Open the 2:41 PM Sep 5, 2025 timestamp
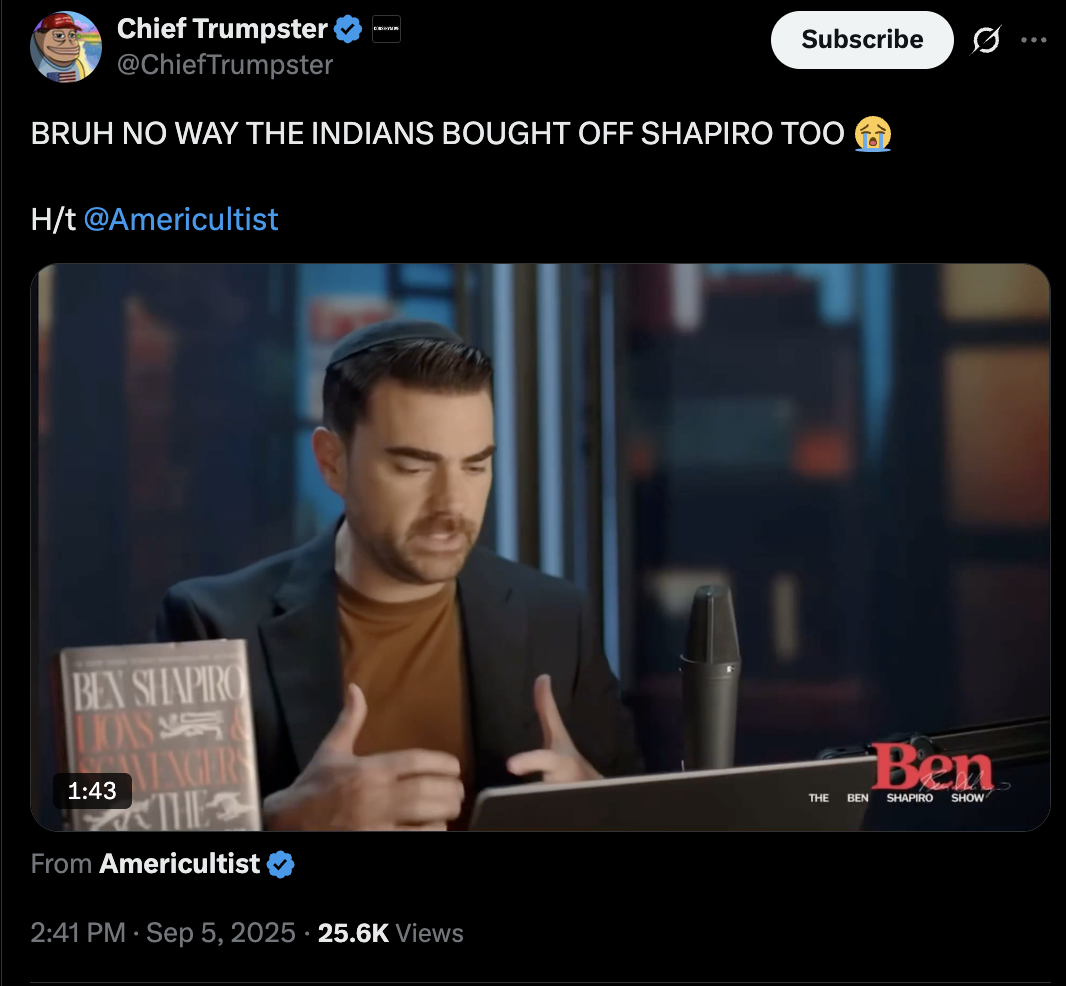This screenshot has width=1066, height=986. [163, 933]
